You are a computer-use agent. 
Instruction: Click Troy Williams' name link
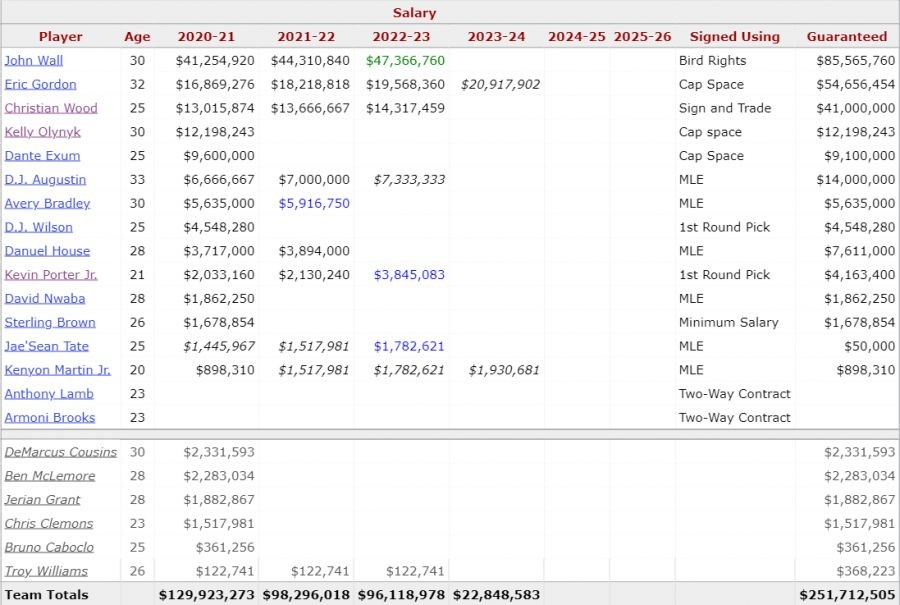[x=46, y=571]
